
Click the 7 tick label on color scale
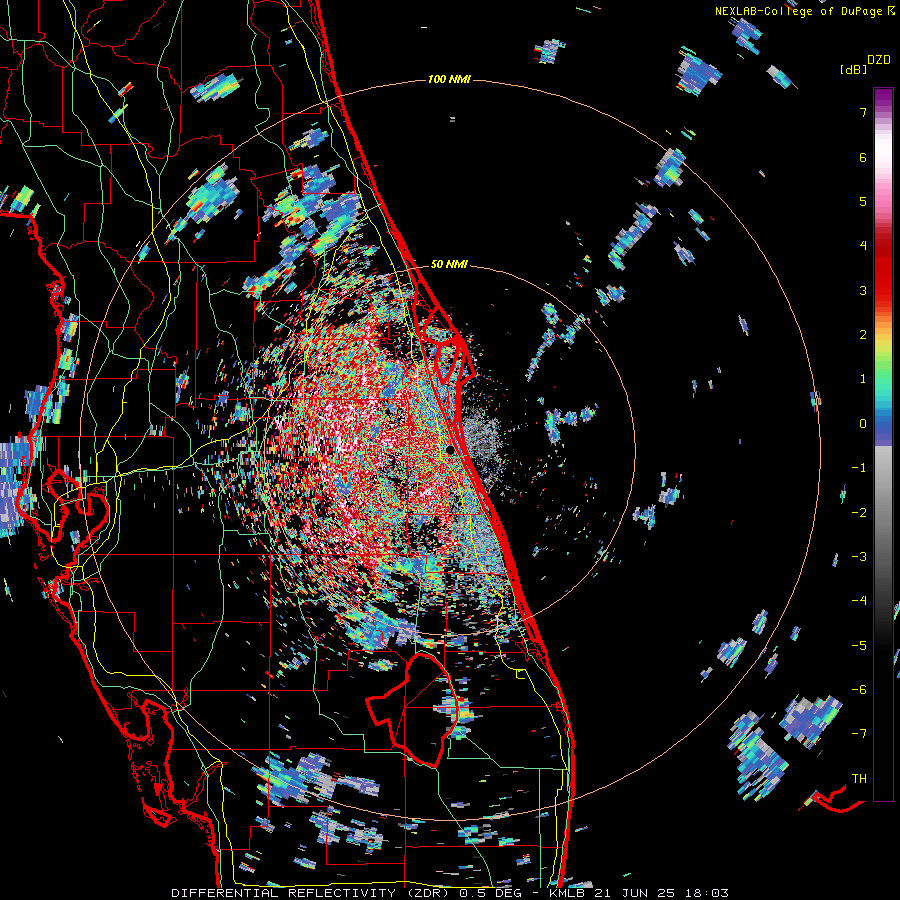click(863, 112)
